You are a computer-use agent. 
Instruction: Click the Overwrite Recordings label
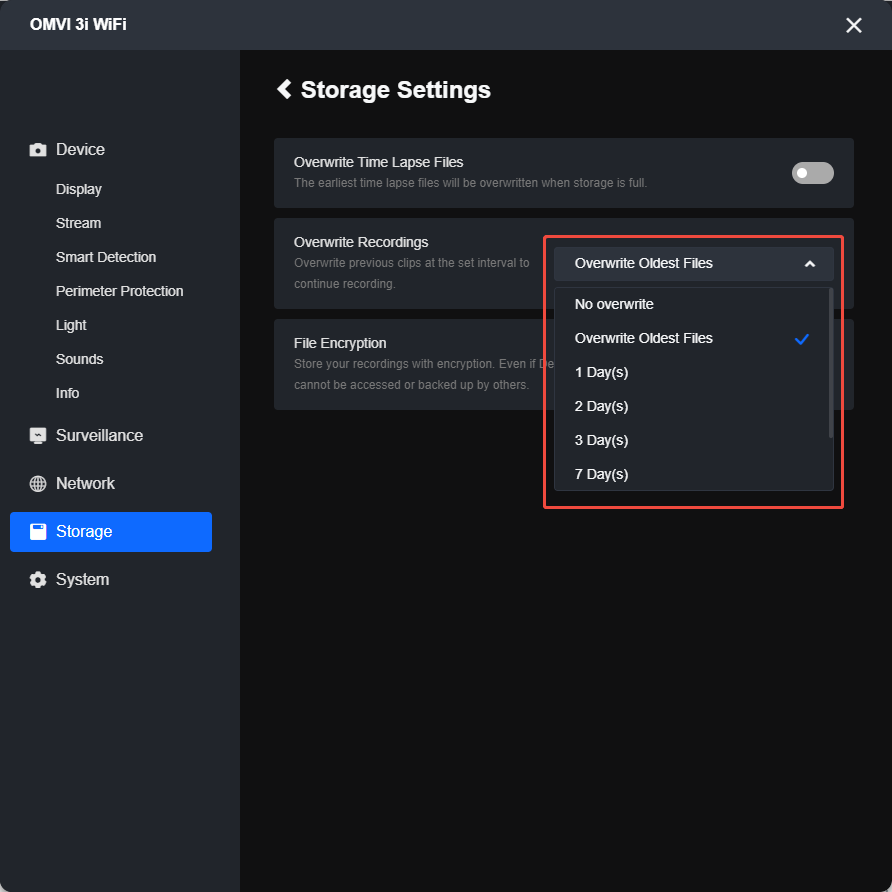point(361,242)
